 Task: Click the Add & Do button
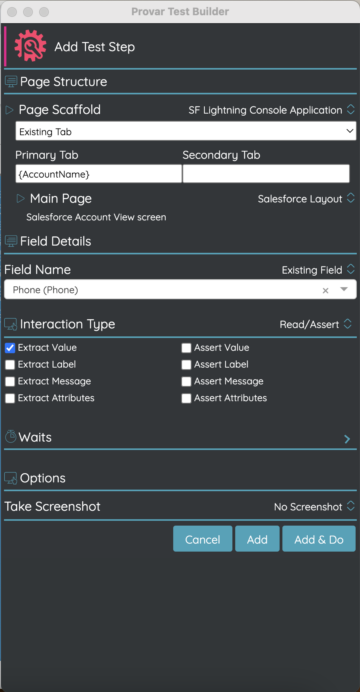tap(319, 539)
